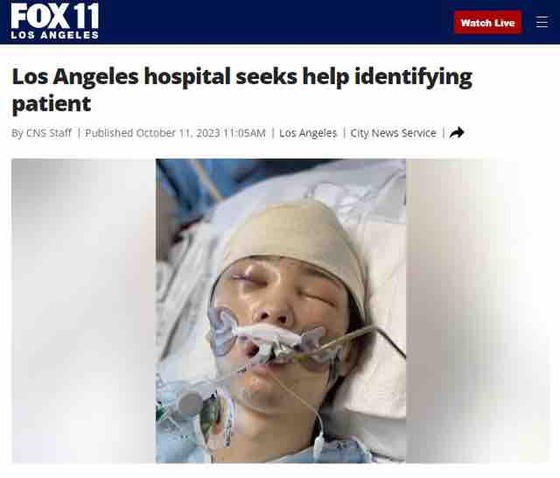The width and height of the screenshot is (560, 478).
Task: Click the blurred left side of article image
Action: [84, 310]
